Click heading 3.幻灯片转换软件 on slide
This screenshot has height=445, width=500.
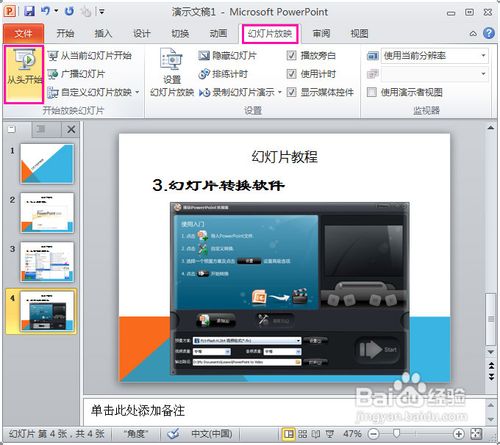[x=218, y=185]
